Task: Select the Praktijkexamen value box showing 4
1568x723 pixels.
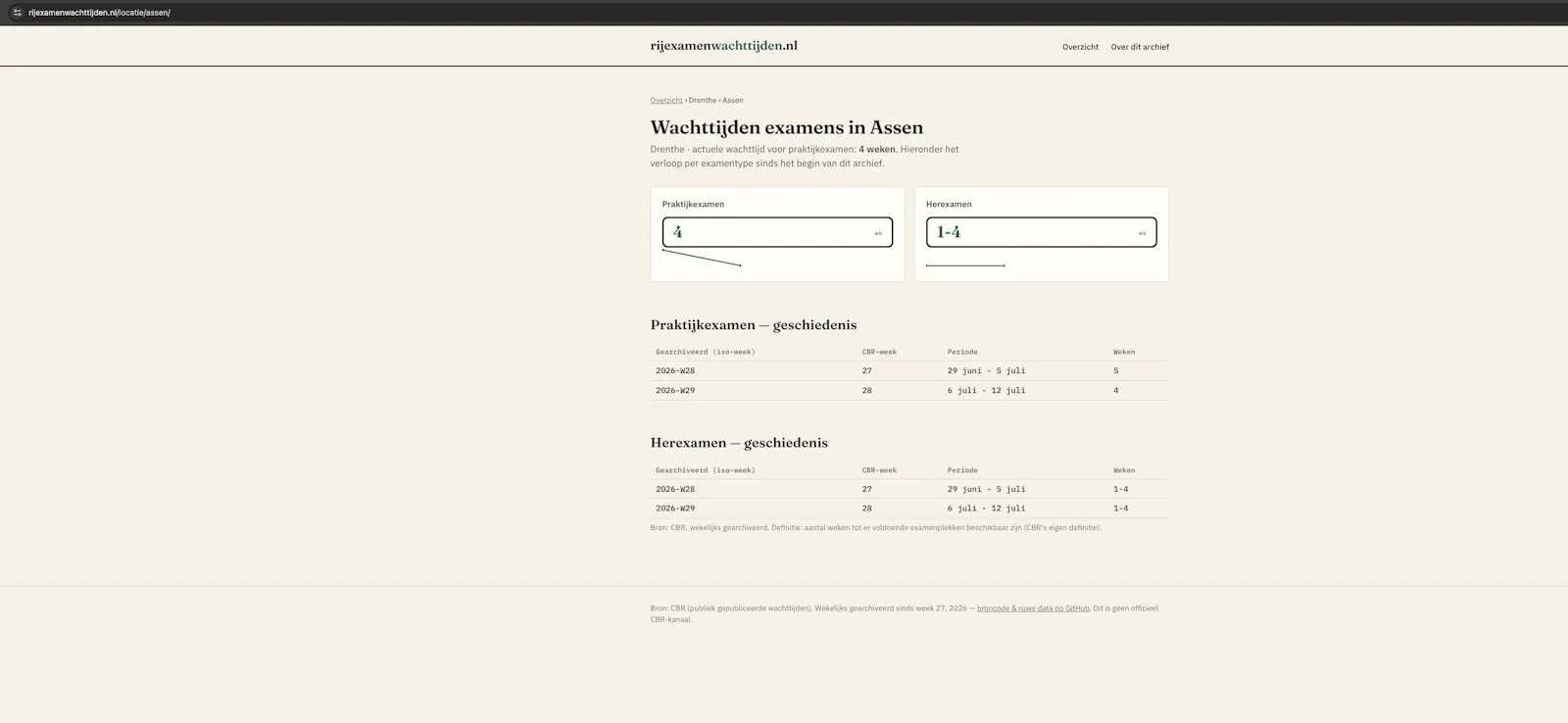Action: coord(777,232)
